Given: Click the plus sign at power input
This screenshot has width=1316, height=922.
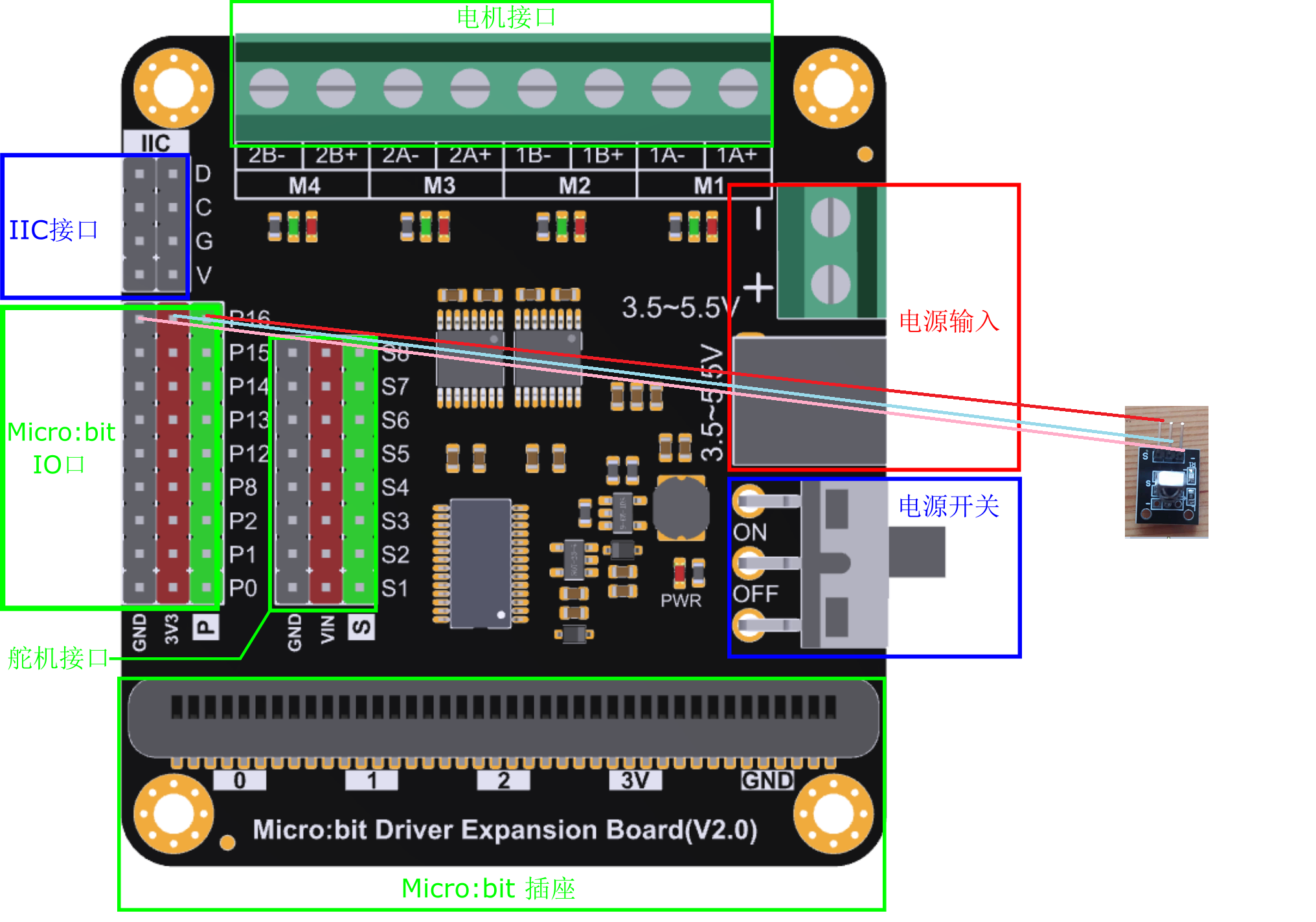Looking at the screenshot, I should [758, 287].
